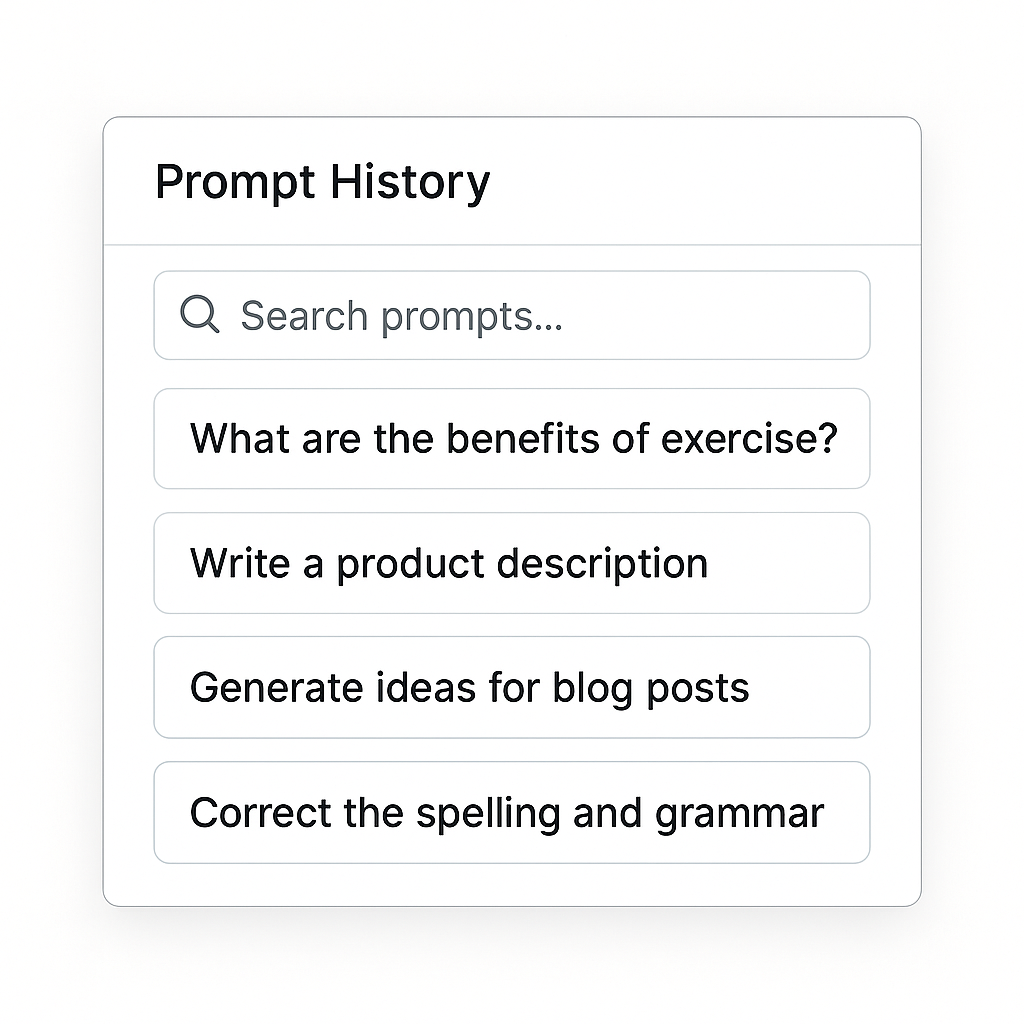Select Correct the spelling and grammar prompt
The image size is (1024, 1024).
[512, 812]
